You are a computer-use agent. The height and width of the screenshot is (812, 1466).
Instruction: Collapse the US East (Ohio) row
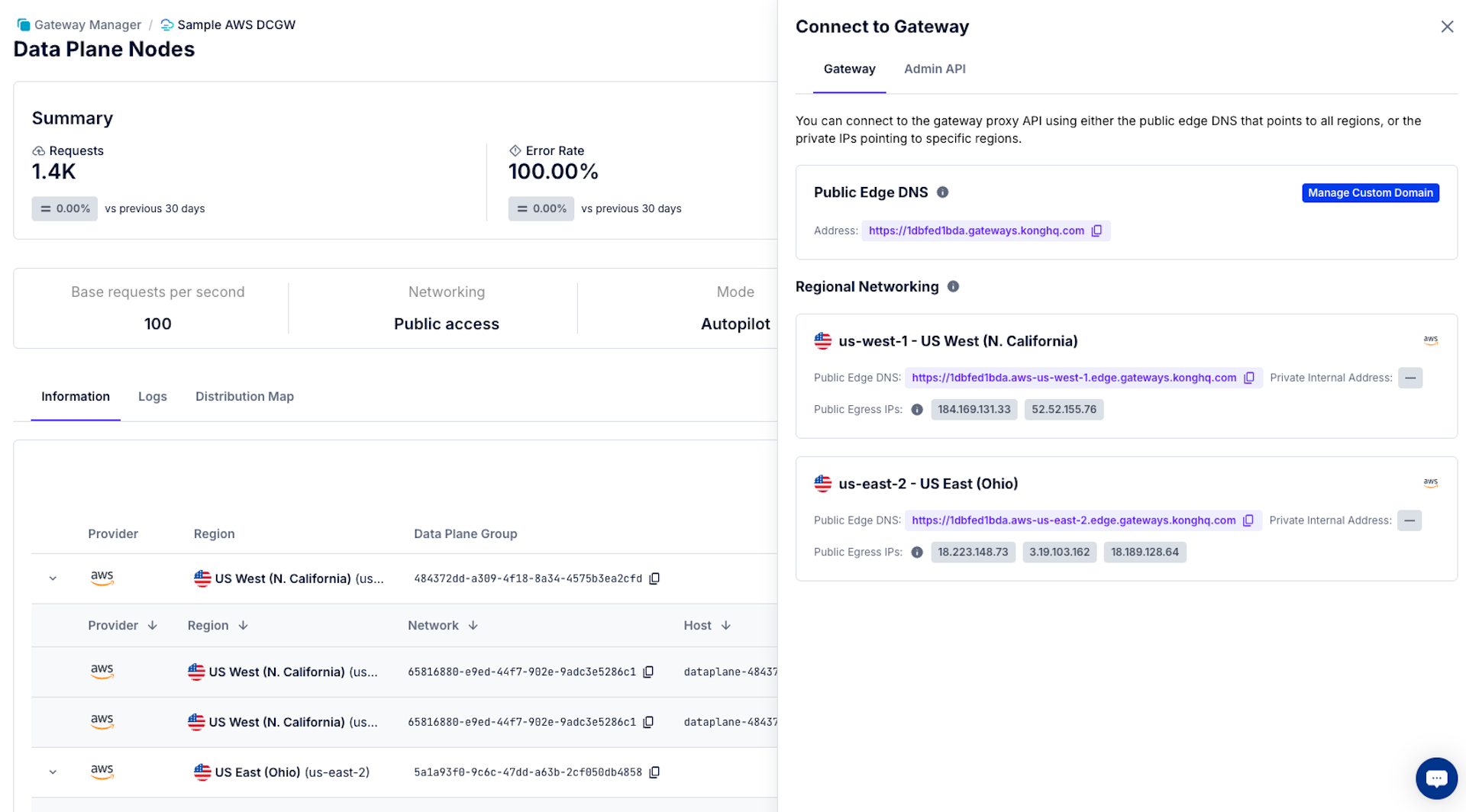click(53, 772)
